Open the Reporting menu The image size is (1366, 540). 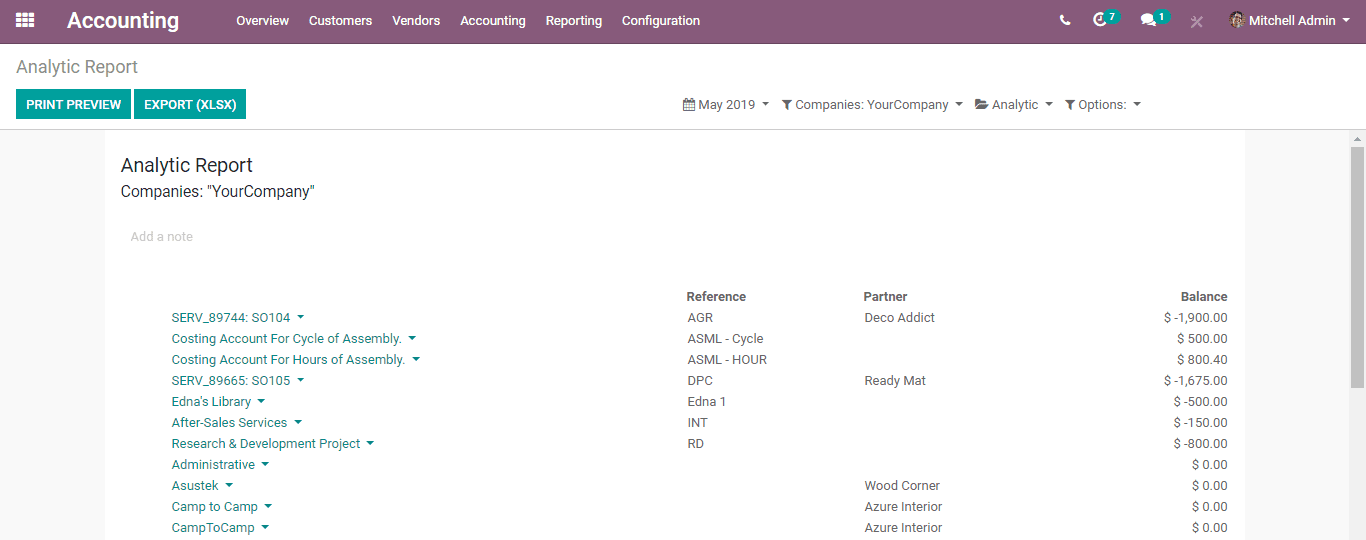[x=574, y=20]
